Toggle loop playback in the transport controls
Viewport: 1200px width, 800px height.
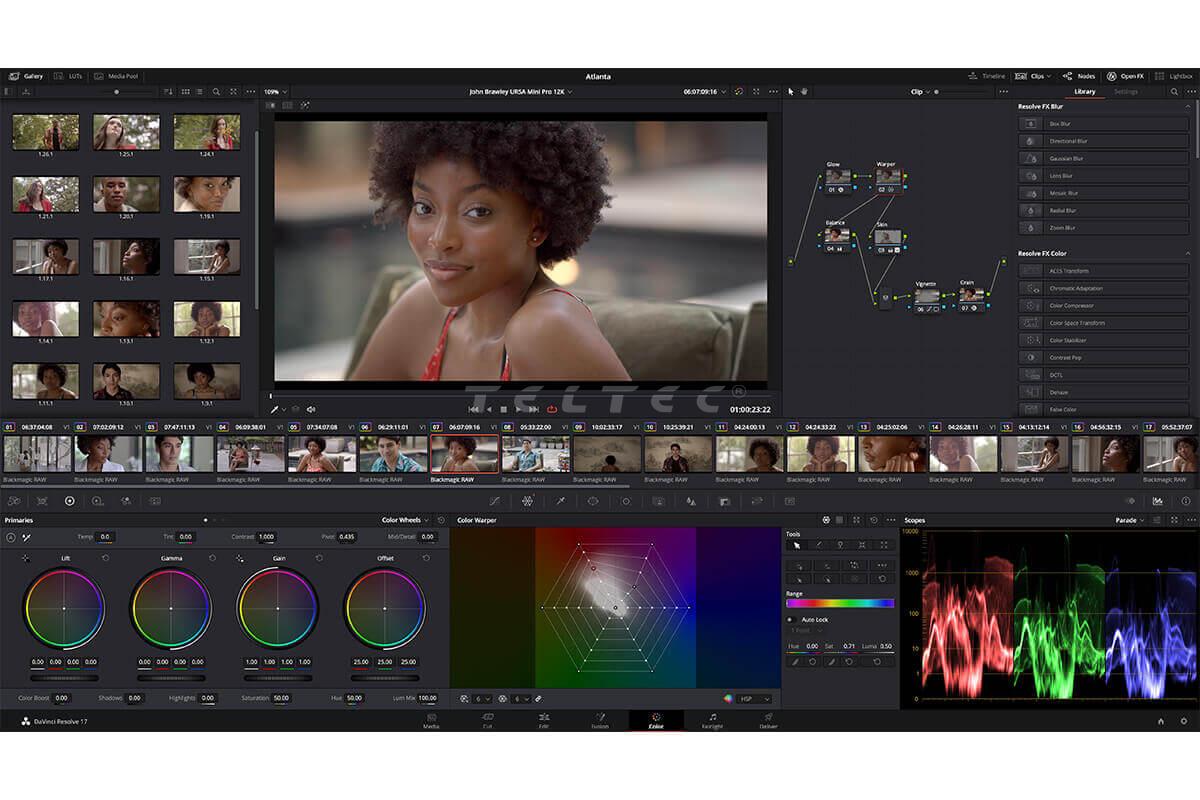pos(552,408)
